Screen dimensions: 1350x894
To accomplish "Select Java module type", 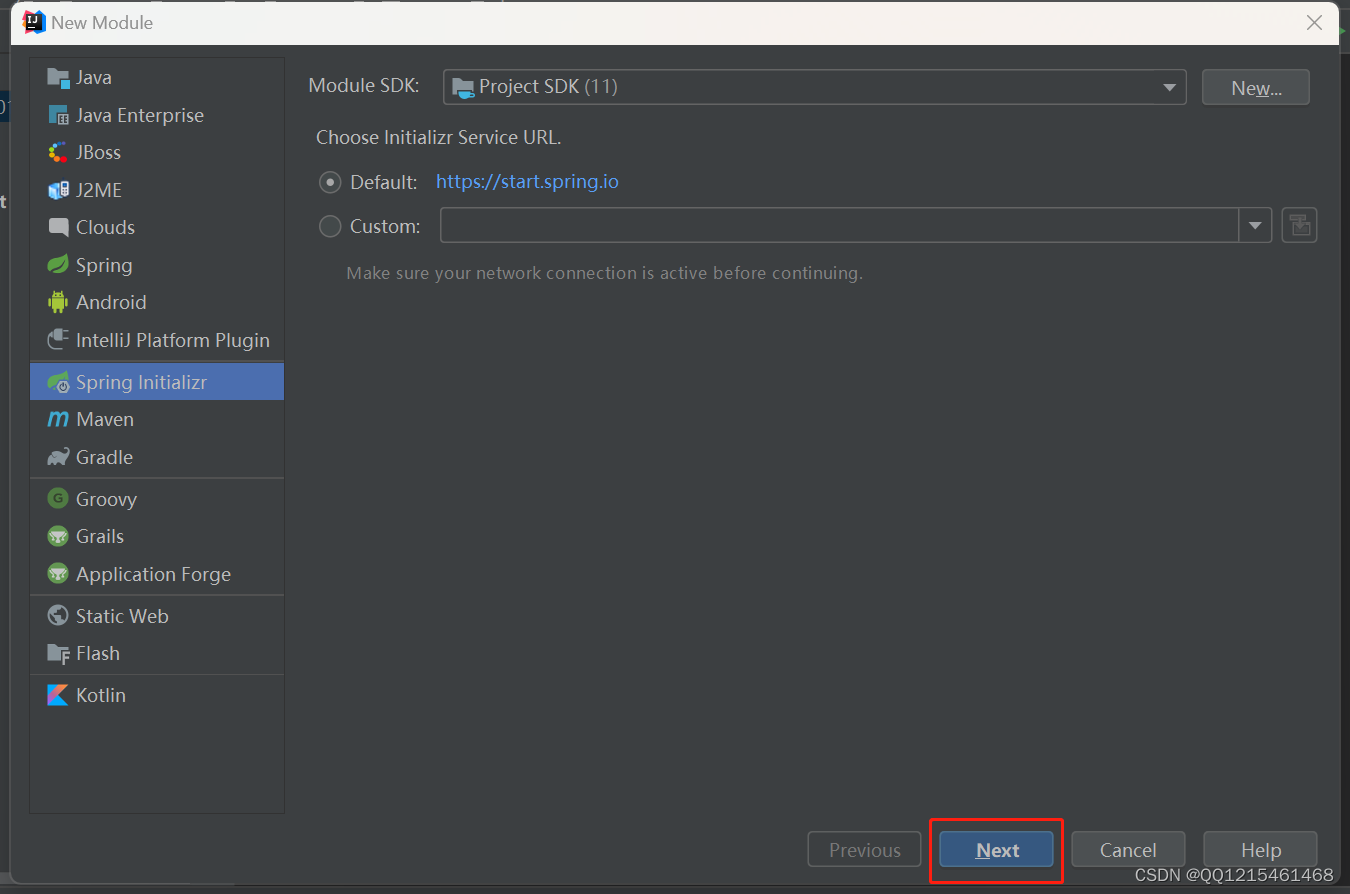I will [157, 78].
